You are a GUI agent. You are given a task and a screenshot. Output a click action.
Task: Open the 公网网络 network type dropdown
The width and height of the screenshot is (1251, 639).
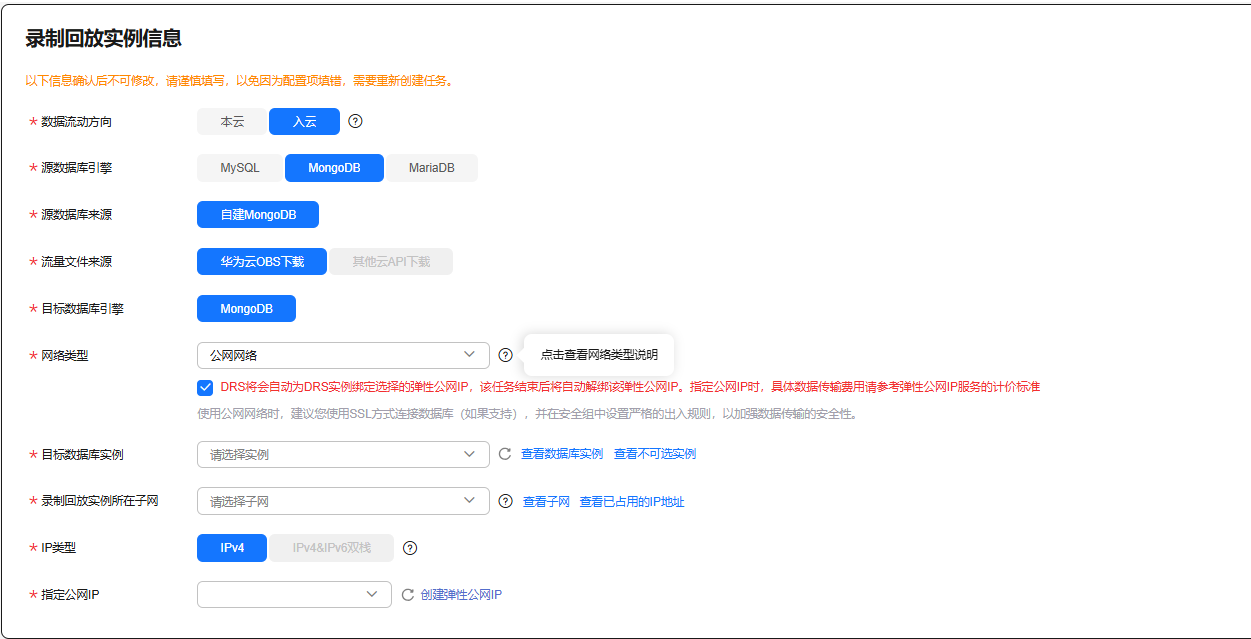tap(343, 355)
